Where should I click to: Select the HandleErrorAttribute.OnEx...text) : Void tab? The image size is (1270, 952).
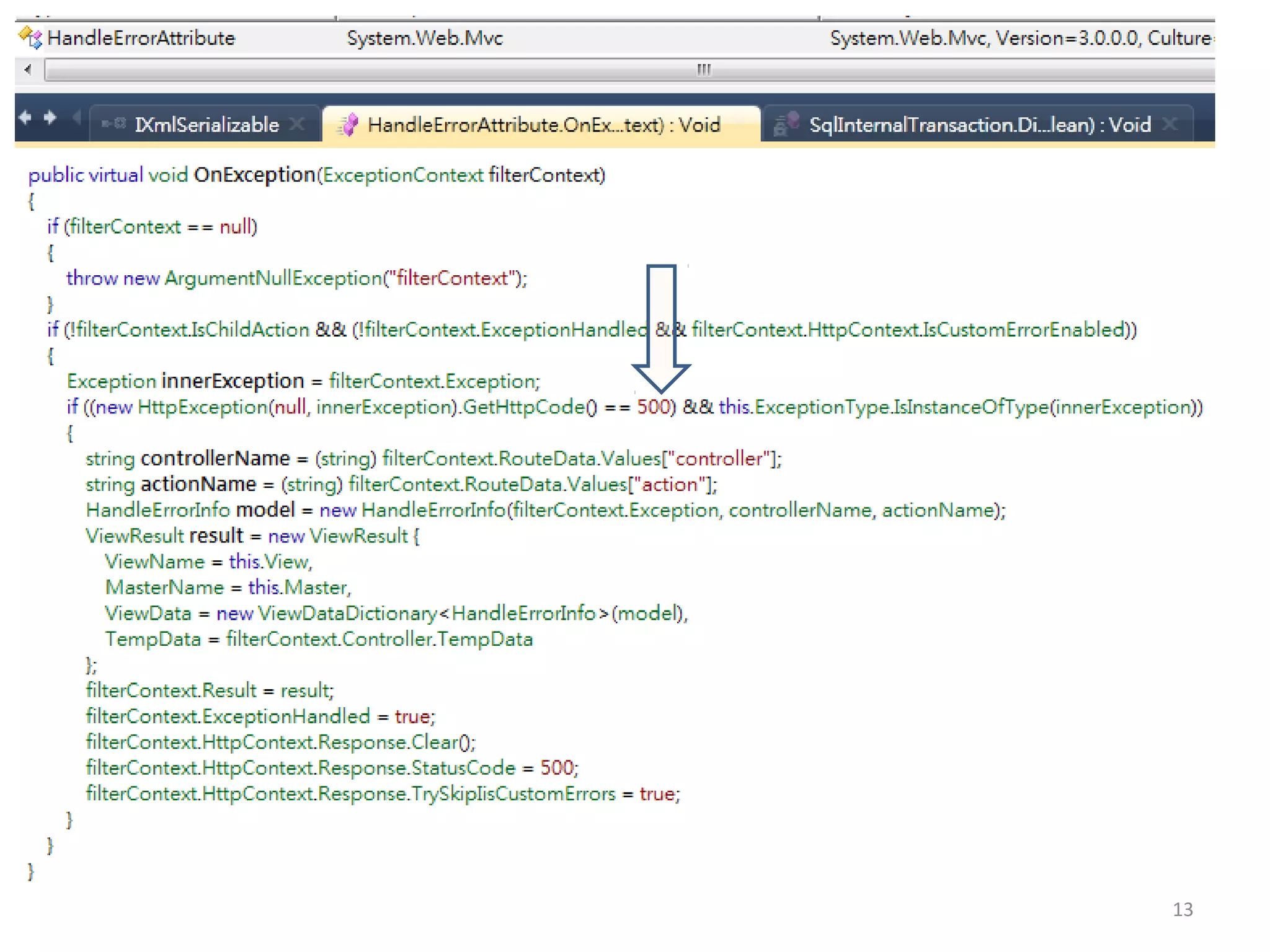tap(543, 125)
